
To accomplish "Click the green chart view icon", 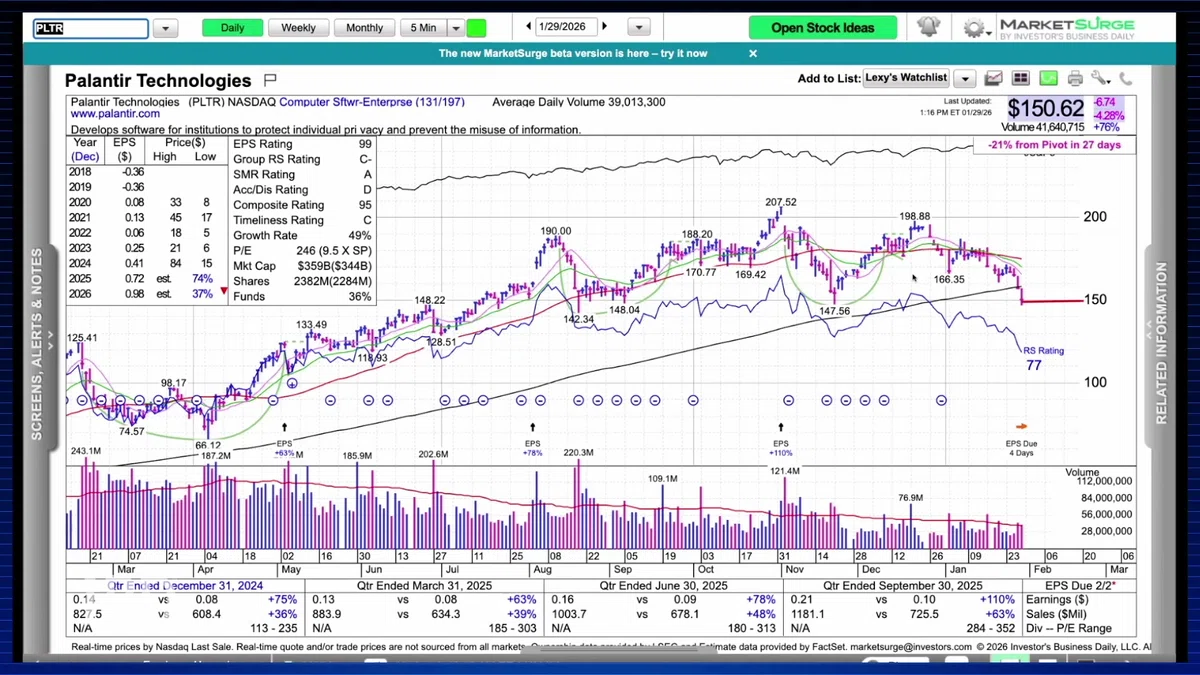I will (1047, 78).
